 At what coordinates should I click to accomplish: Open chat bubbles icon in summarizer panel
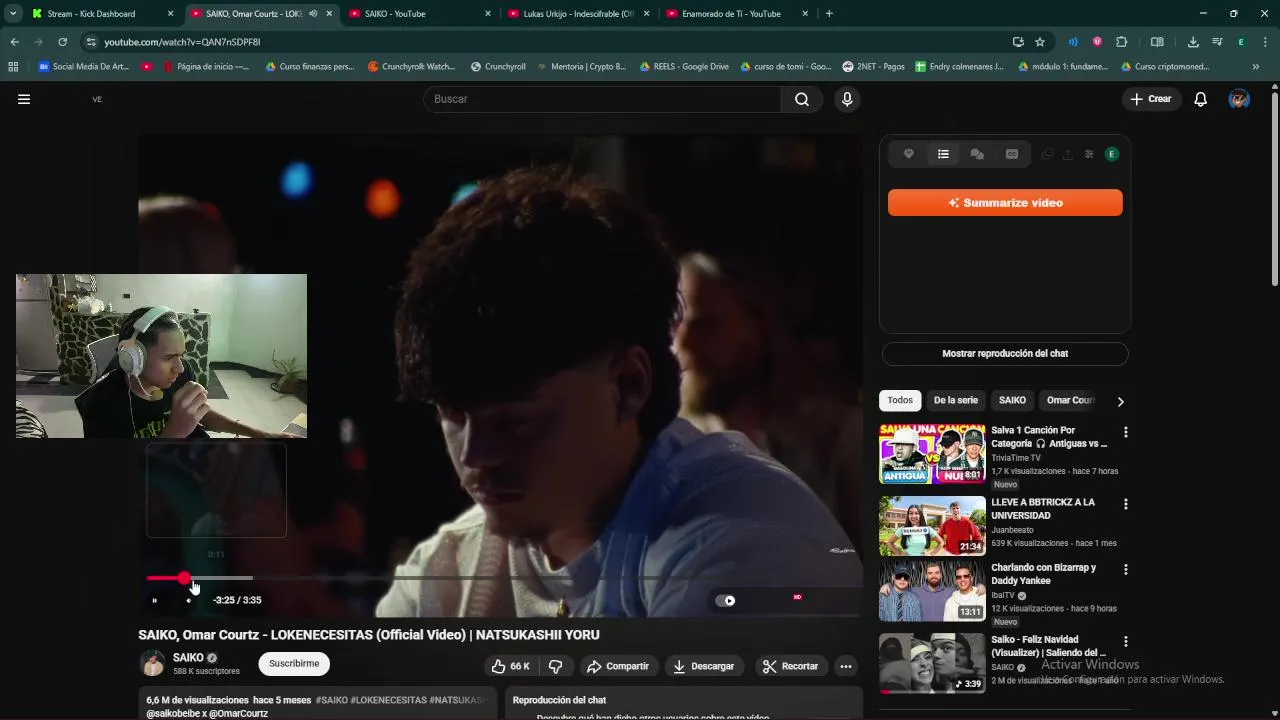(x=977, y=154)
